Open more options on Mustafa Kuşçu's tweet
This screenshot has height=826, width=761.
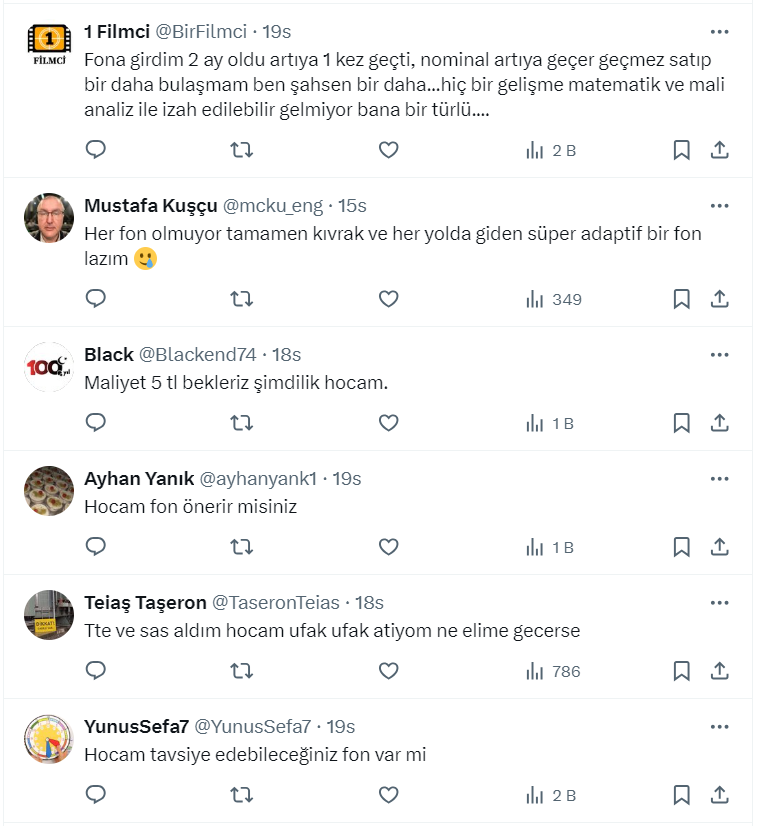point(719,206)
